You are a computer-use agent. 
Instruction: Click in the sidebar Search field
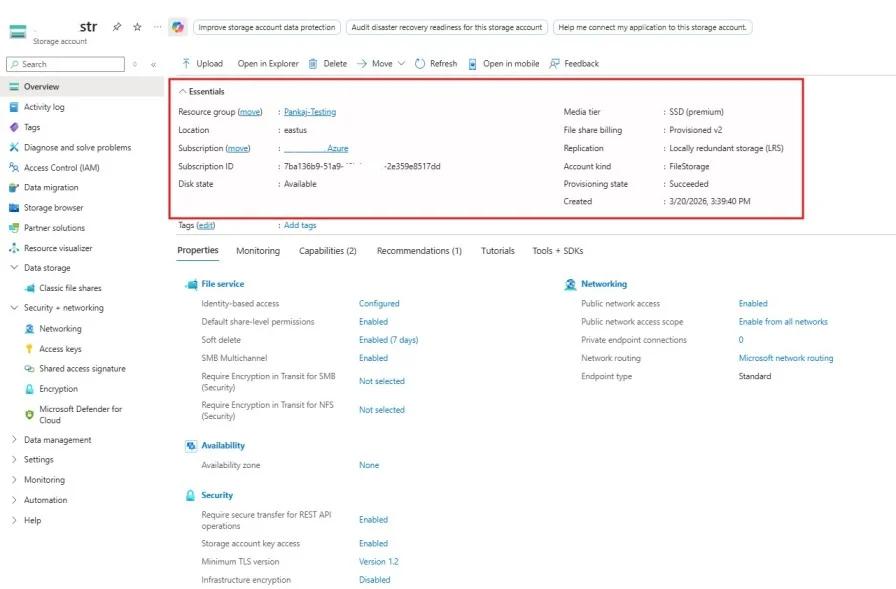pyautogui.click(x=66, y=64)
